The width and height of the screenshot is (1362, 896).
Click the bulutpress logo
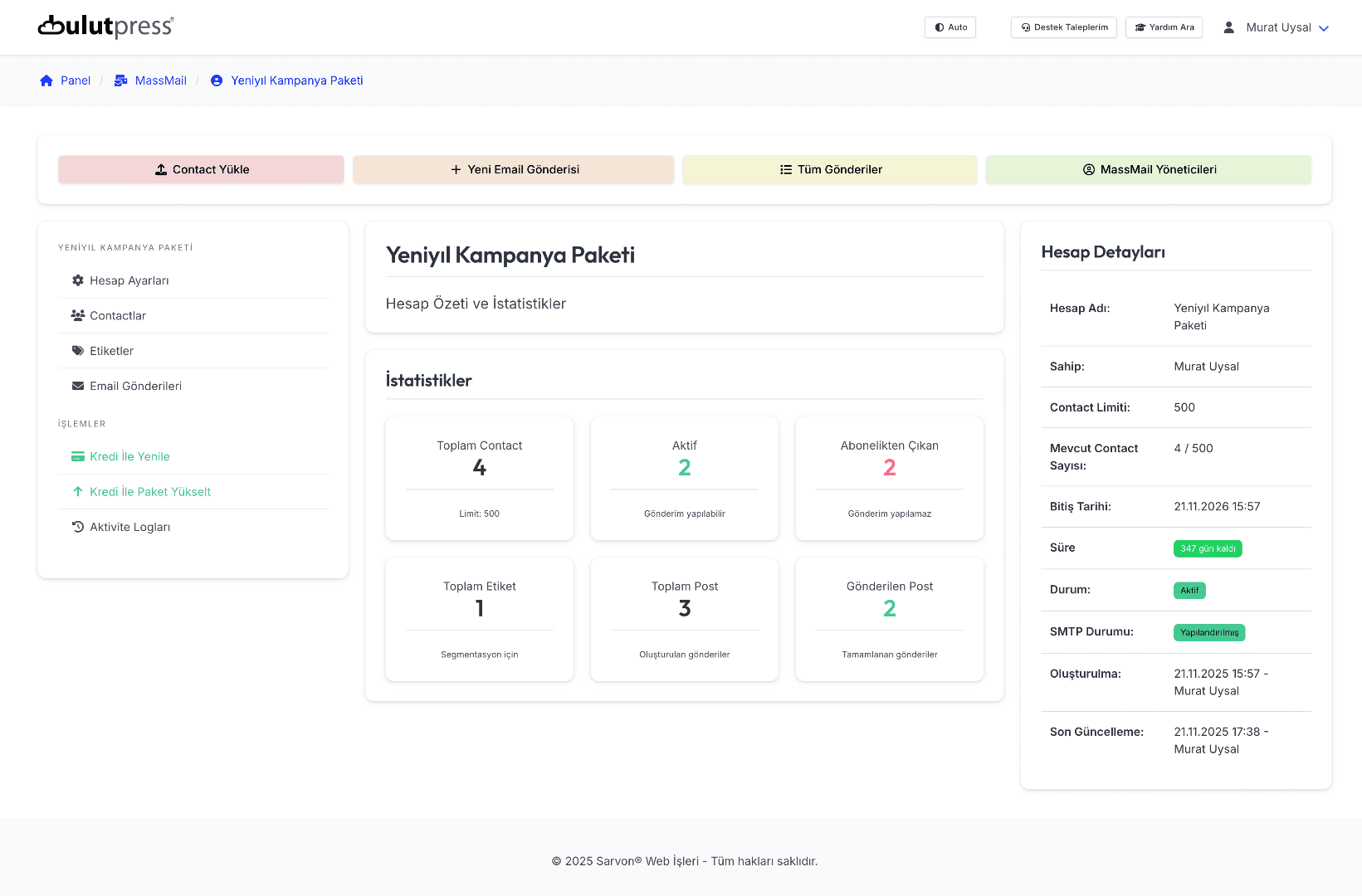[x=105, y=27]
